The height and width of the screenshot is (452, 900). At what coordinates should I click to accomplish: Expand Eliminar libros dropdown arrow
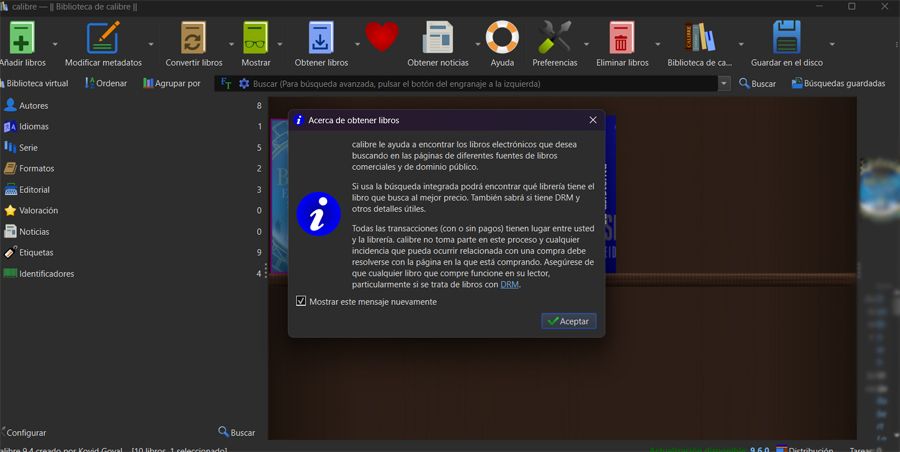coord(657,44)
